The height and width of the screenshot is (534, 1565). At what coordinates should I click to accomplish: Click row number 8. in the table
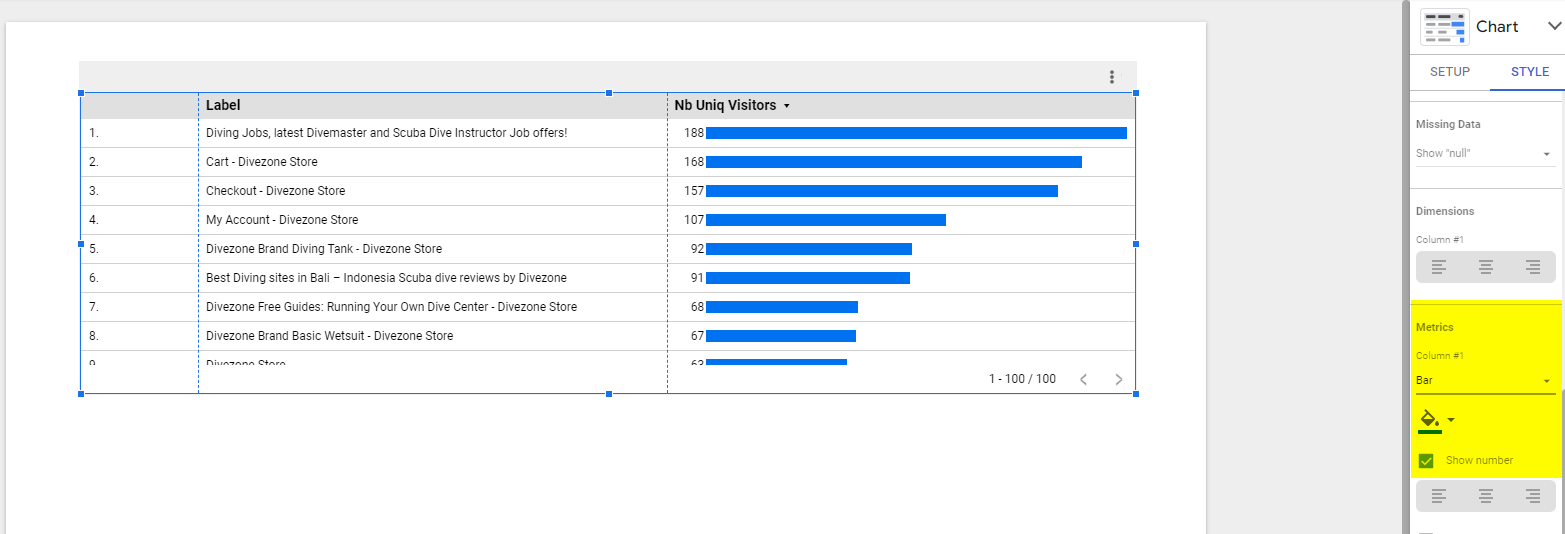[94, 336]
